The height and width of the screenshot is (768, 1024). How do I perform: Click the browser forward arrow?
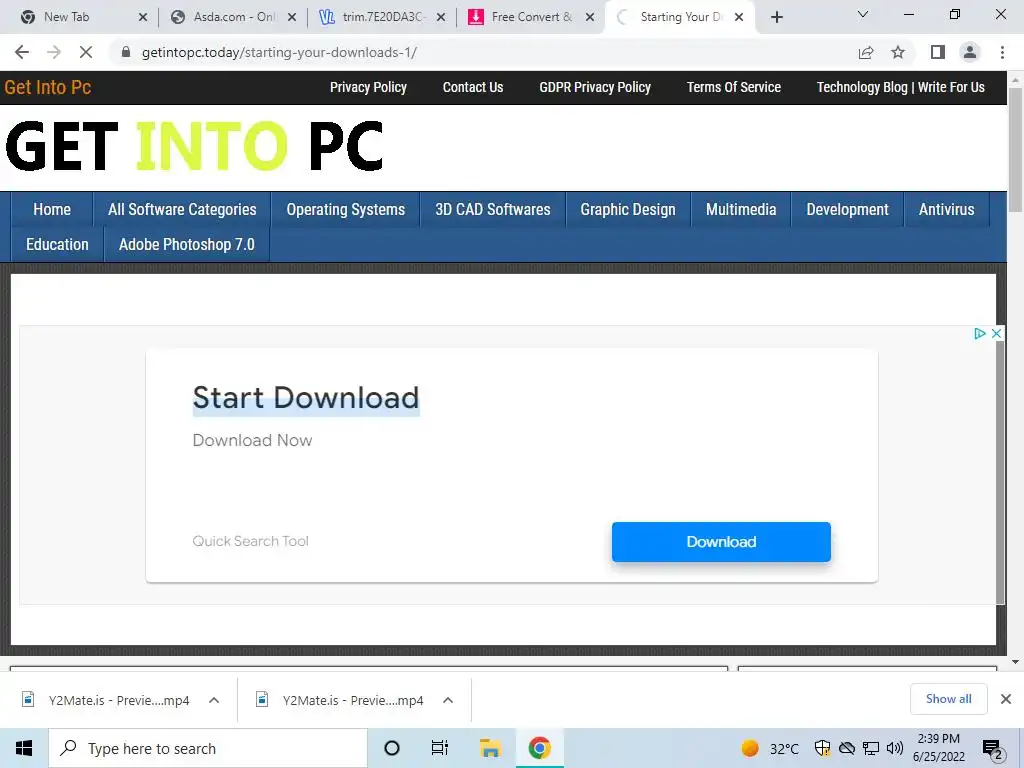[54, 52]
